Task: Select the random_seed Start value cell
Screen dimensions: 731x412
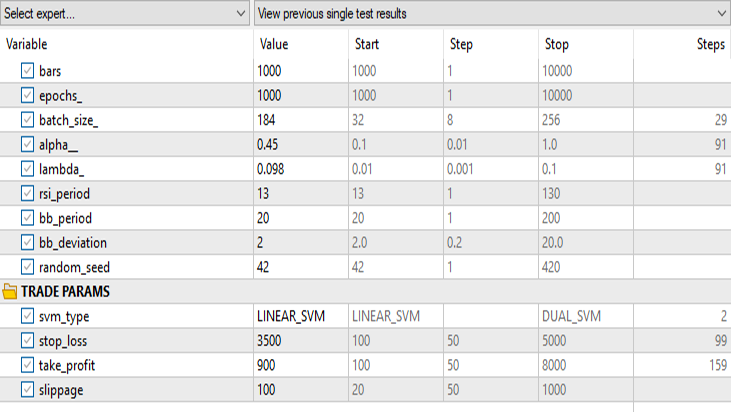Action: 395,267
